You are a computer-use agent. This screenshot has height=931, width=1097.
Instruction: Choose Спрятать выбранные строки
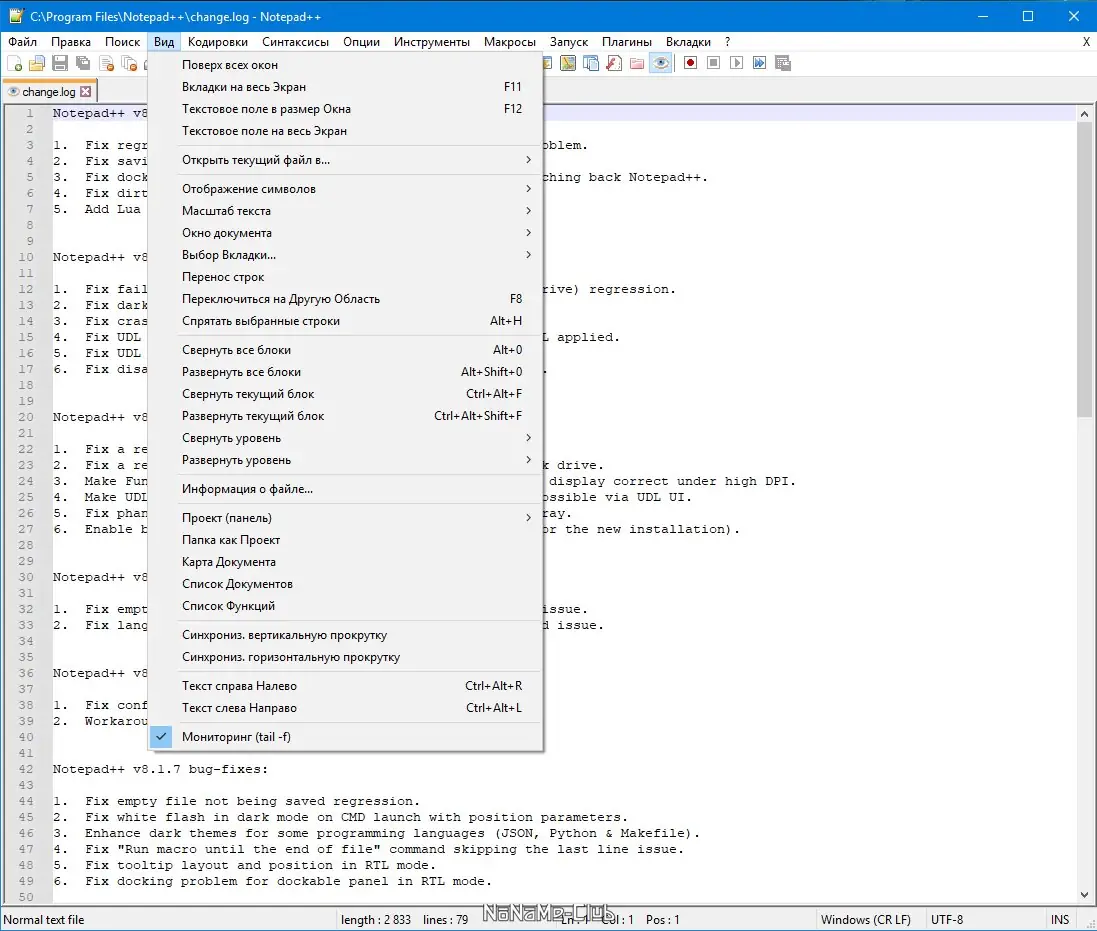pos(346,321)
